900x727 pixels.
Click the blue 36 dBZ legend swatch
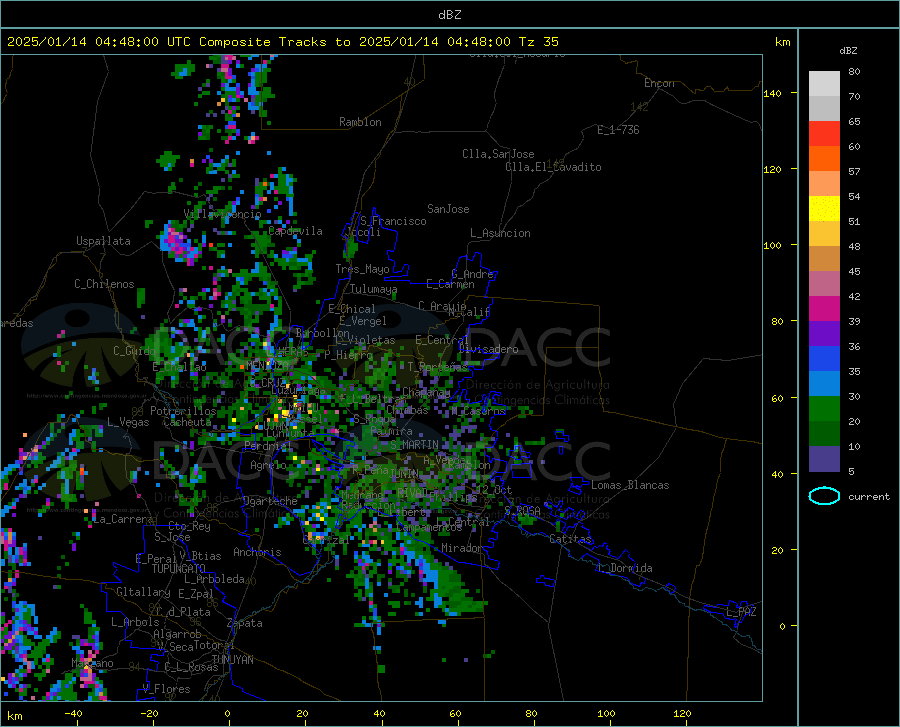tap(824, 358)
